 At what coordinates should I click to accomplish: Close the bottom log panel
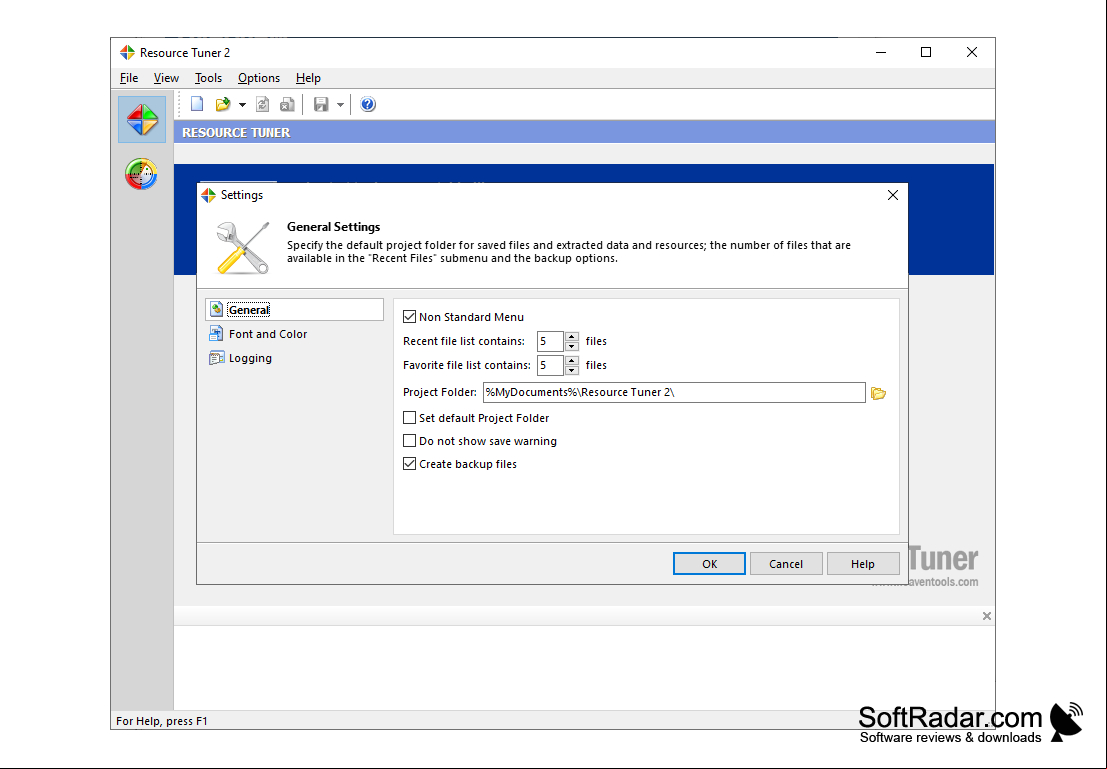tap(986, 616)
